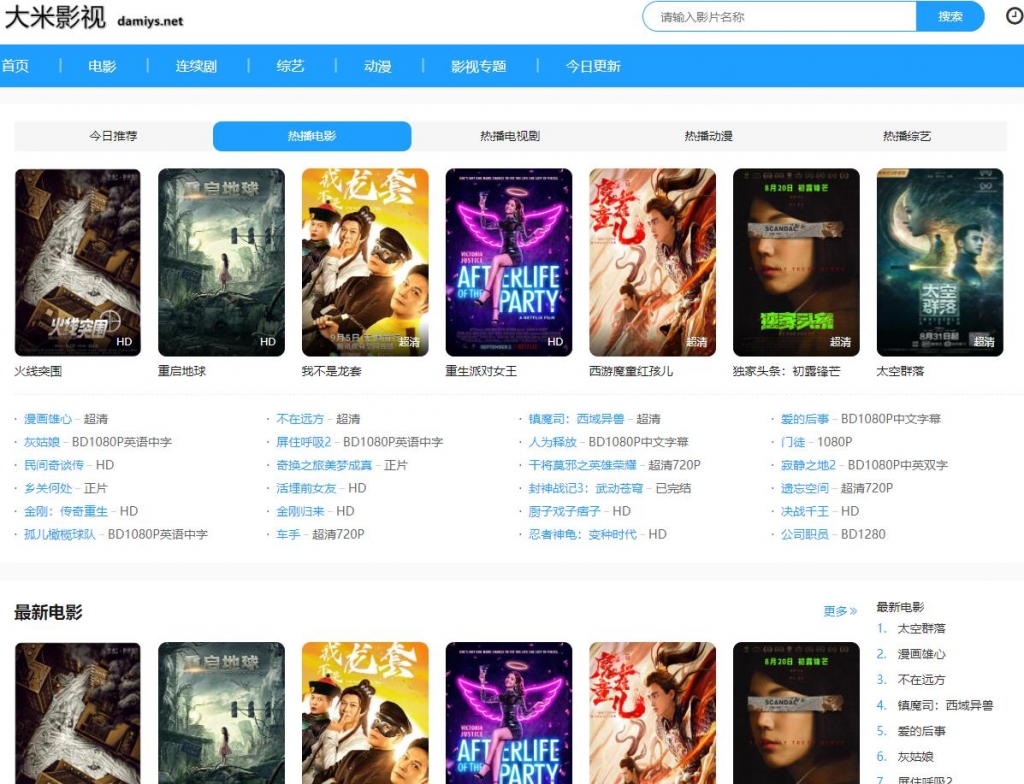Open ranked item 6 灰姑娘
Image resolution: width=1024 pixels, height=784 pixels.
point(916,757)
